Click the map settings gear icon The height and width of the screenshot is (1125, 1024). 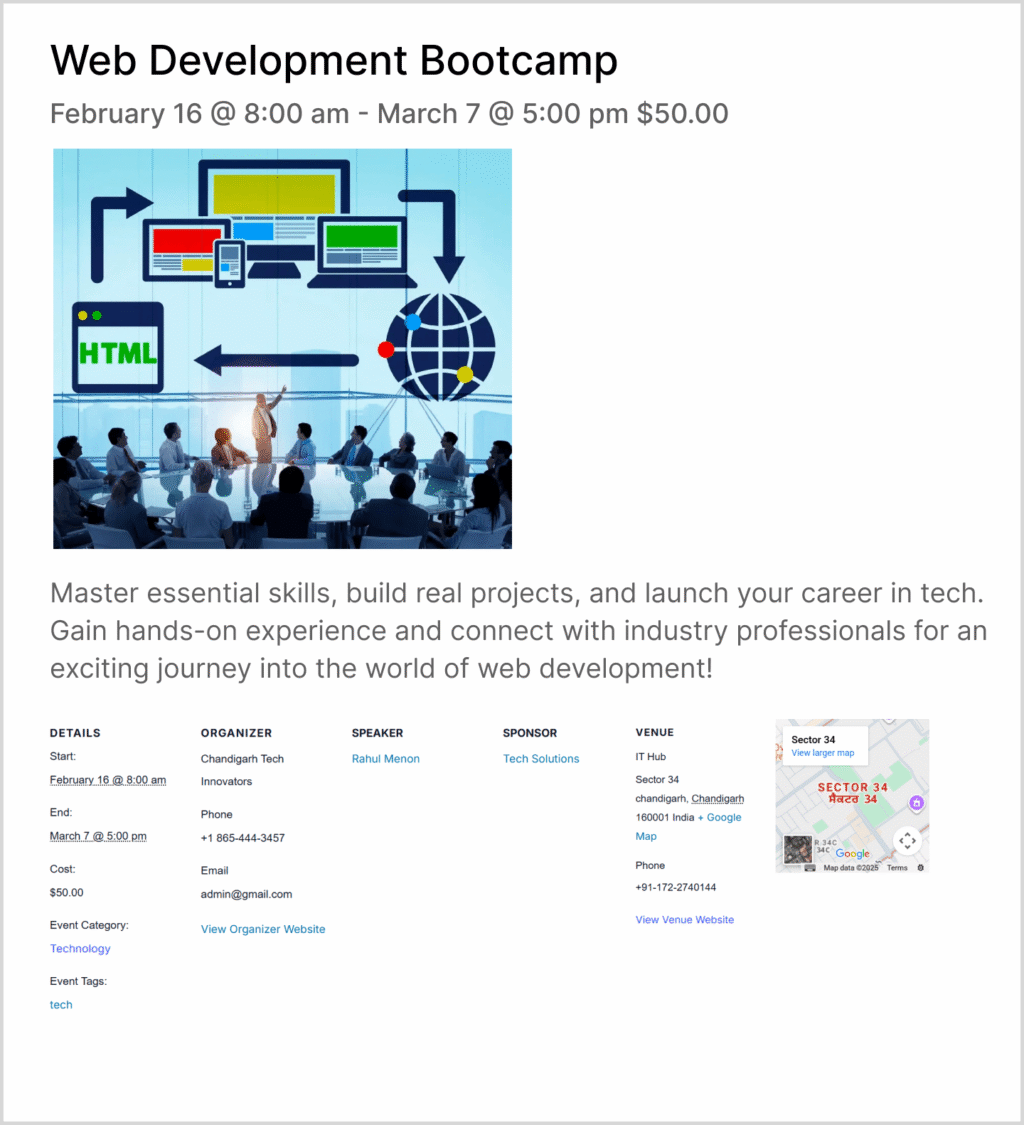click(920, 868)
